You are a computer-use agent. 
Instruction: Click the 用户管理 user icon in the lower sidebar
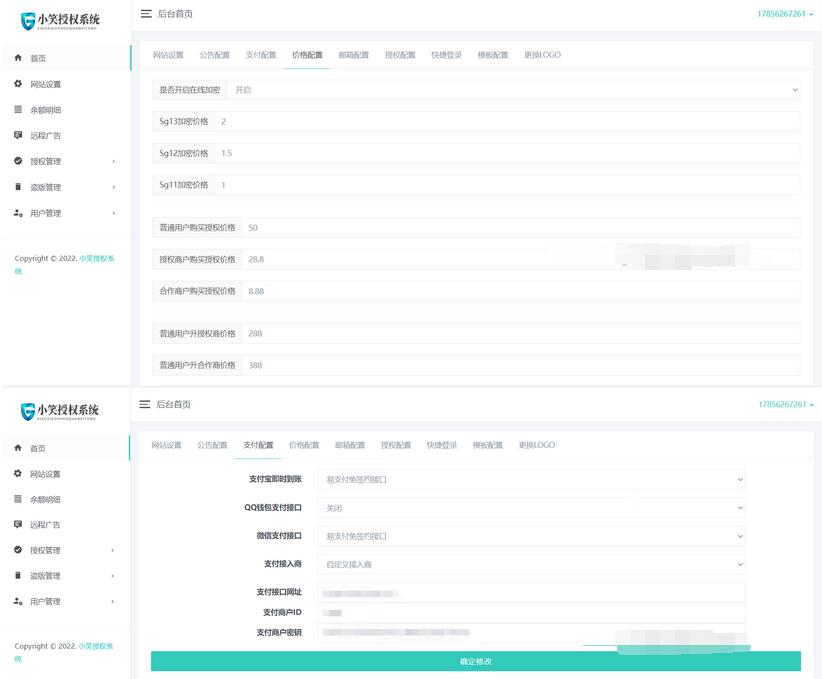pyautogui.click(x=18, y=601)
